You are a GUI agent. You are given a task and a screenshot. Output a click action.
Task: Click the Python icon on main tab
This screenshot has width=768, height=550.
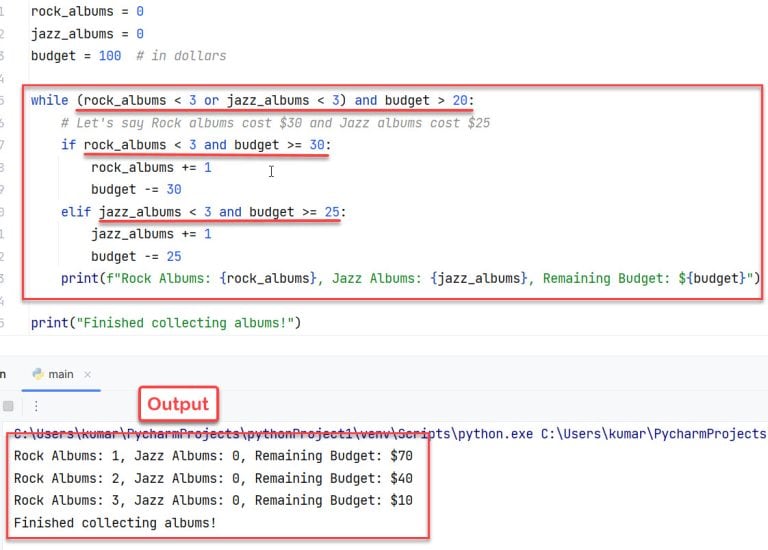point(38,374)
